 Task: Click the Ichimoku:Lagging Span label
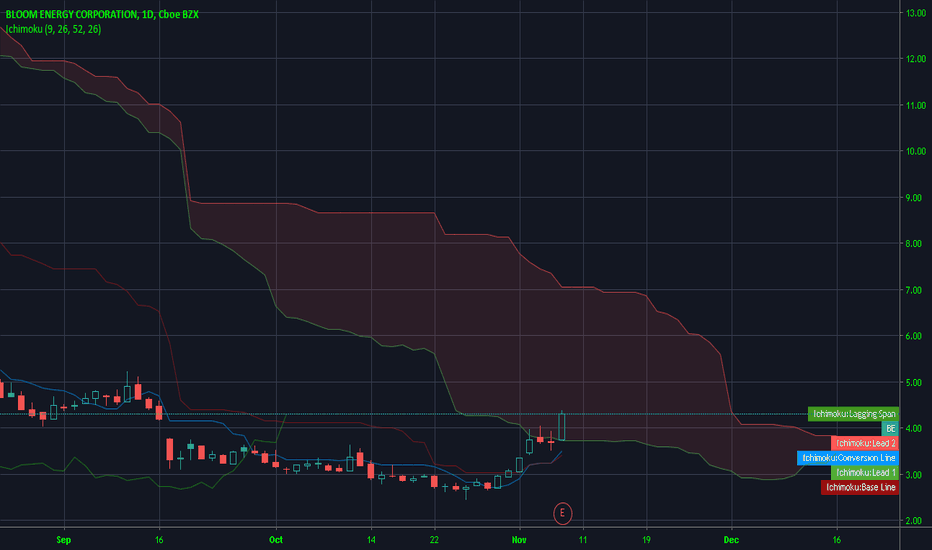(853, 414)
